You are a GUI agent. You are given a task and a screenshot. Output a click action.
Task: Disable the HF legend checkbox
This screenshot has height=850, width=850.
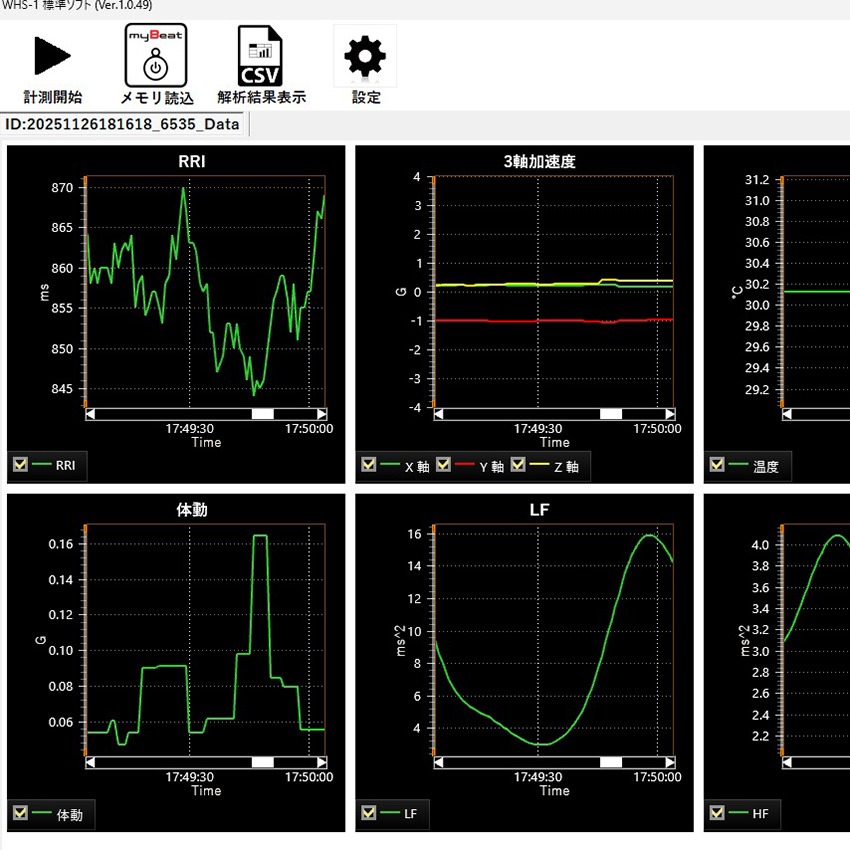click(x=717, y=814)
